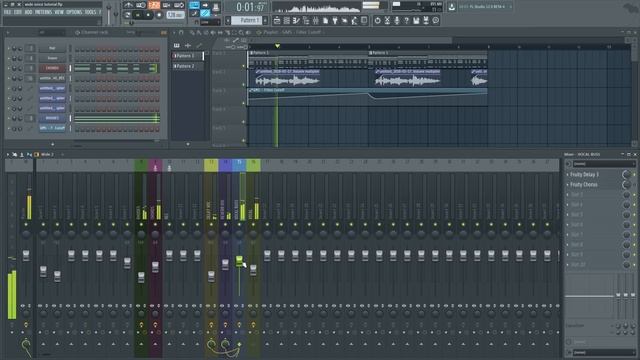Open Fruity Delay 3 slot options arrow
640x360 pixels.
click(x=567, y=175)
